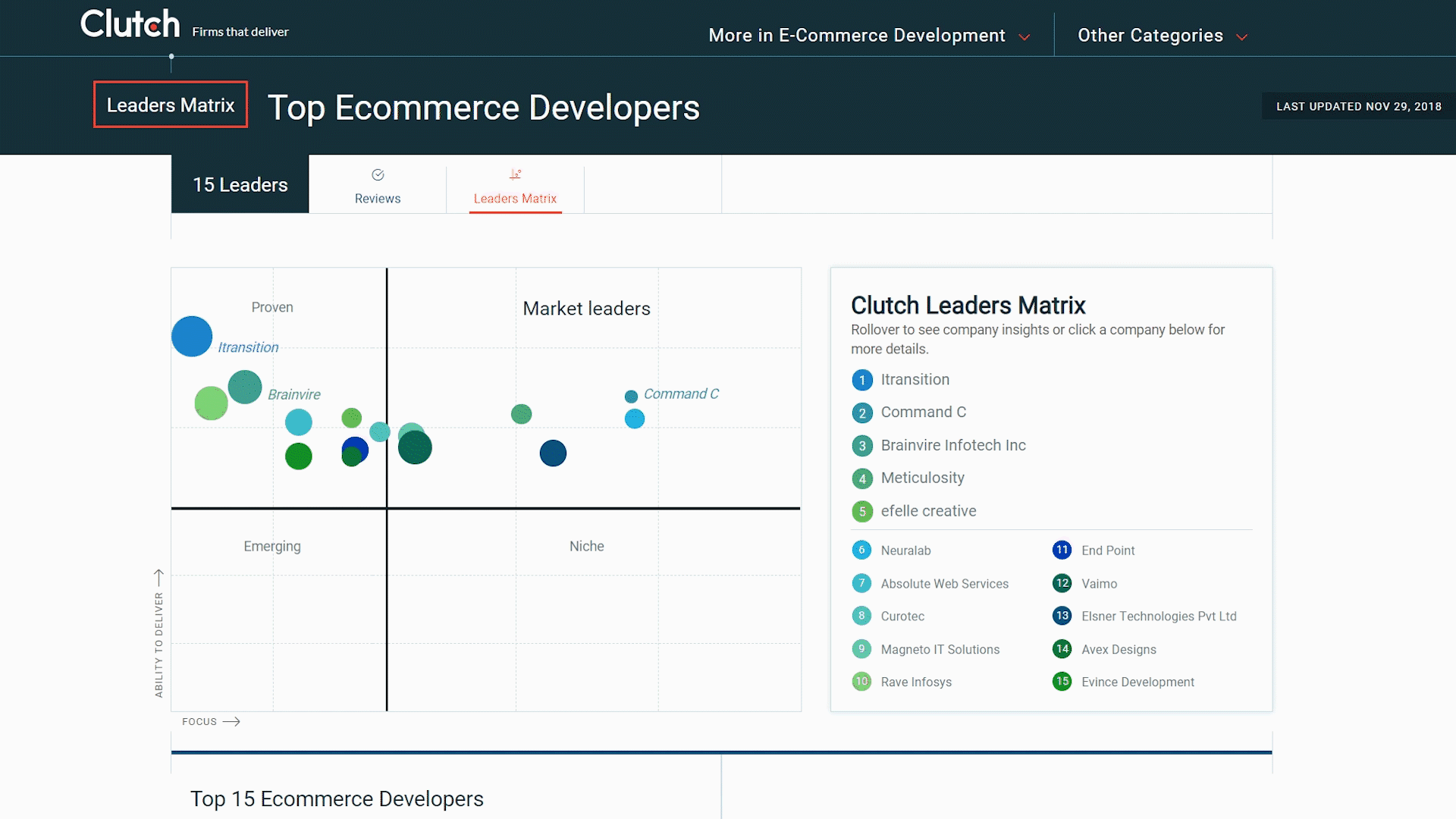Click the 'Firms that deliver' tagline
The width and height of the screenshot is (1456, 819).
(x=240, y=32)
